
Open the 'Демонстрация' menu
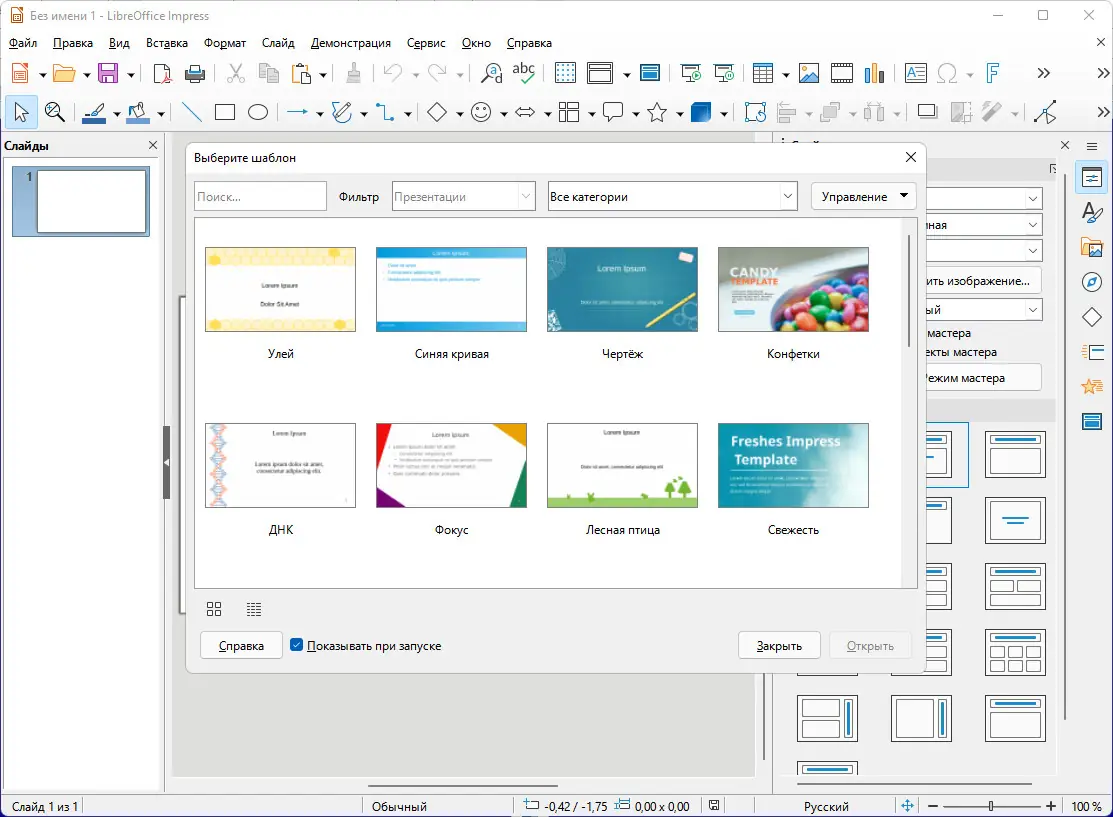tap(350, 43)
